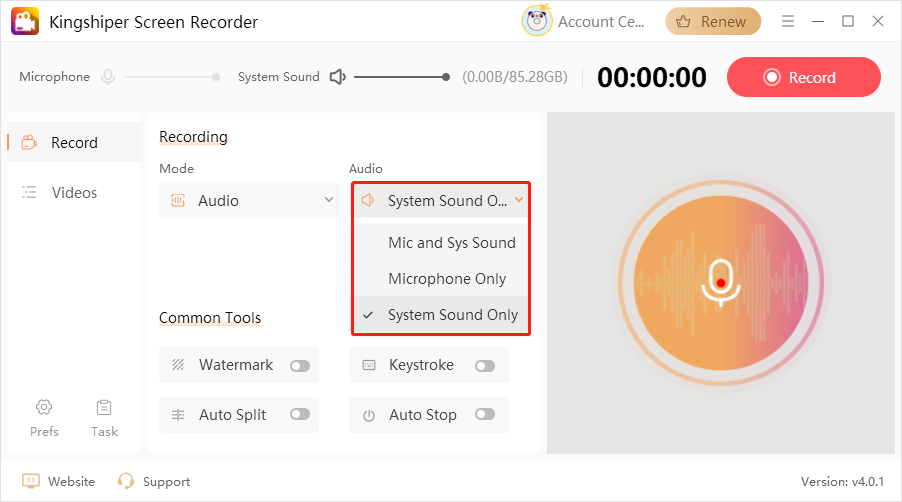Select System Sound Only option
This screenshot has width=902, height=502.
442,315
